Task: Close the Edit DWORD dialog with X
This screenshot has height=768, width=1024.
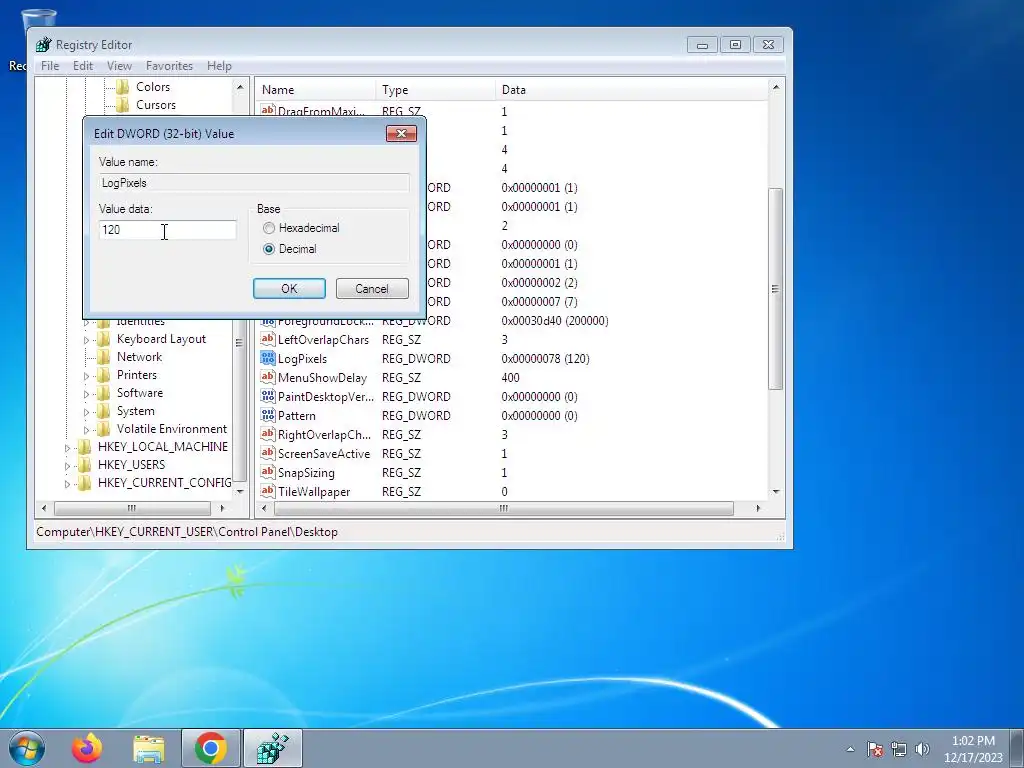Action: click(402, 134)
